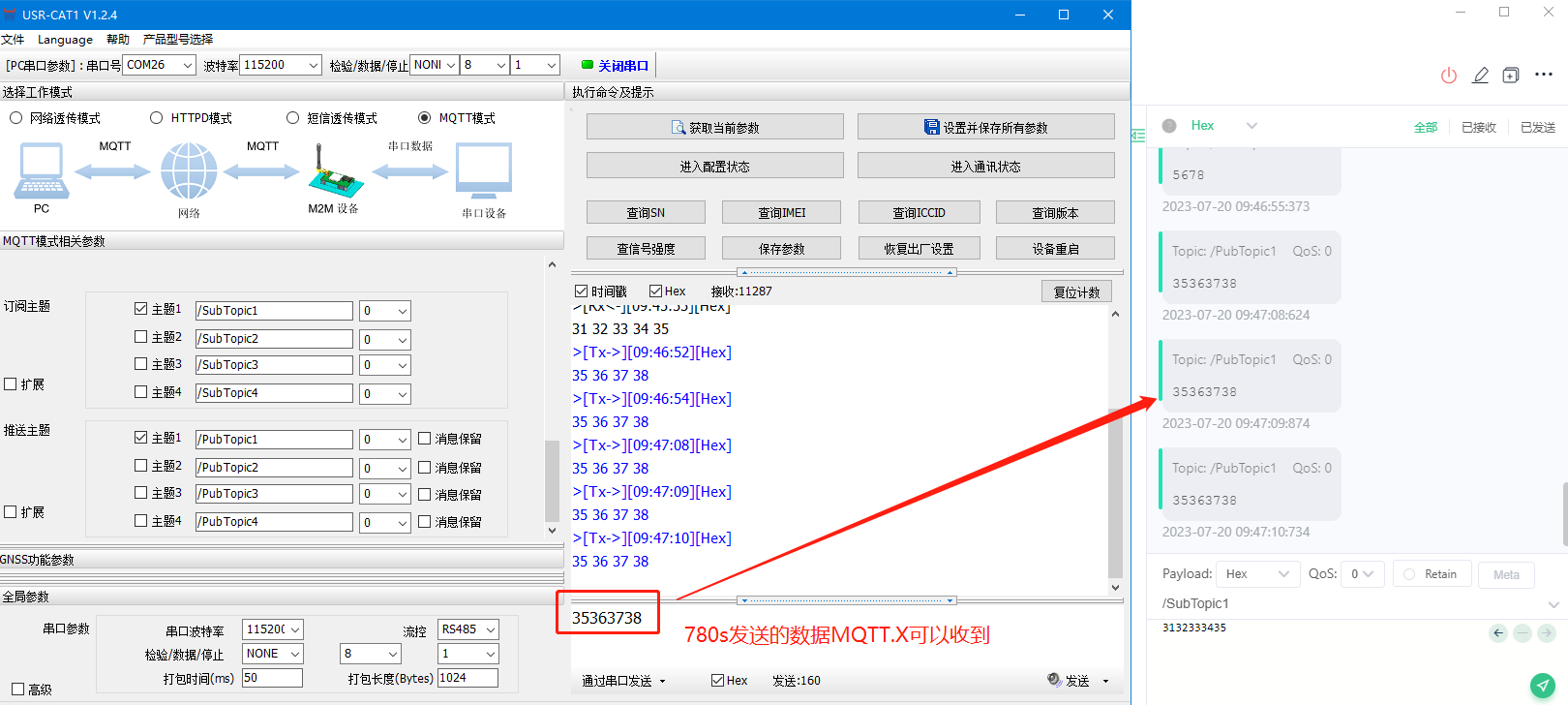
Task: Open the three-dots more options menu
Action: pos(1543,75)
